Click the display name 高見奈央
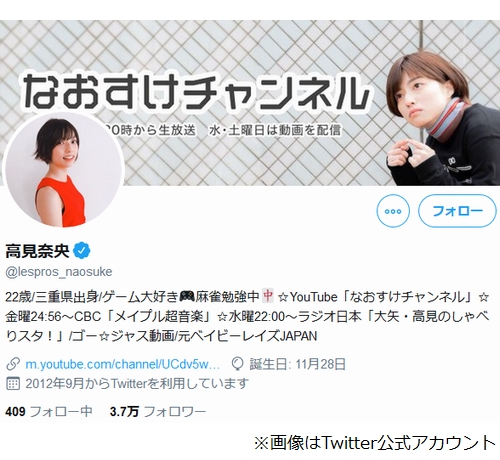Viewport: 500px width, 460px height. click(37, 251)
